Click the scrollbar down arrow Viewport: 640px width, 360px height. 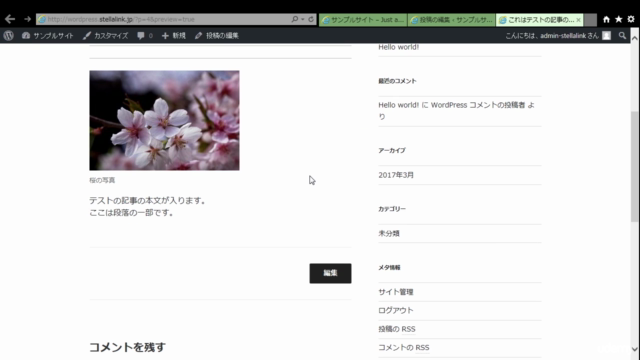tap(635, 349)
